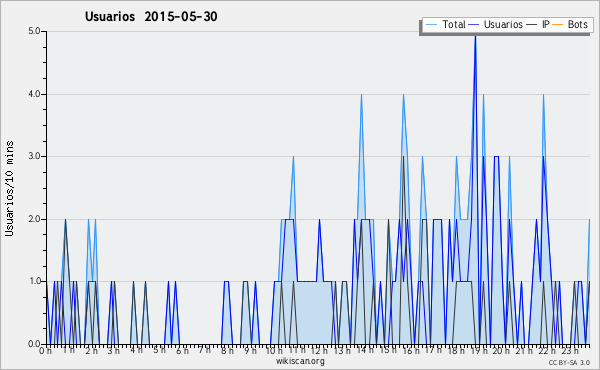Click the '6 h' x-axis label
The width and height of the screenshot is (600, 370).
click(x=183, y=350)
